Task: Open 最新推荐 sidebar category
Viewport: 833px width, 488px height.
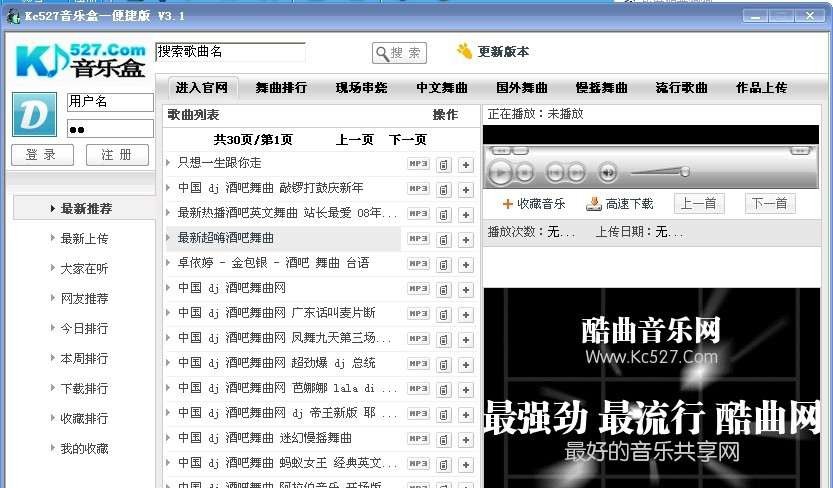Action: 86,209
